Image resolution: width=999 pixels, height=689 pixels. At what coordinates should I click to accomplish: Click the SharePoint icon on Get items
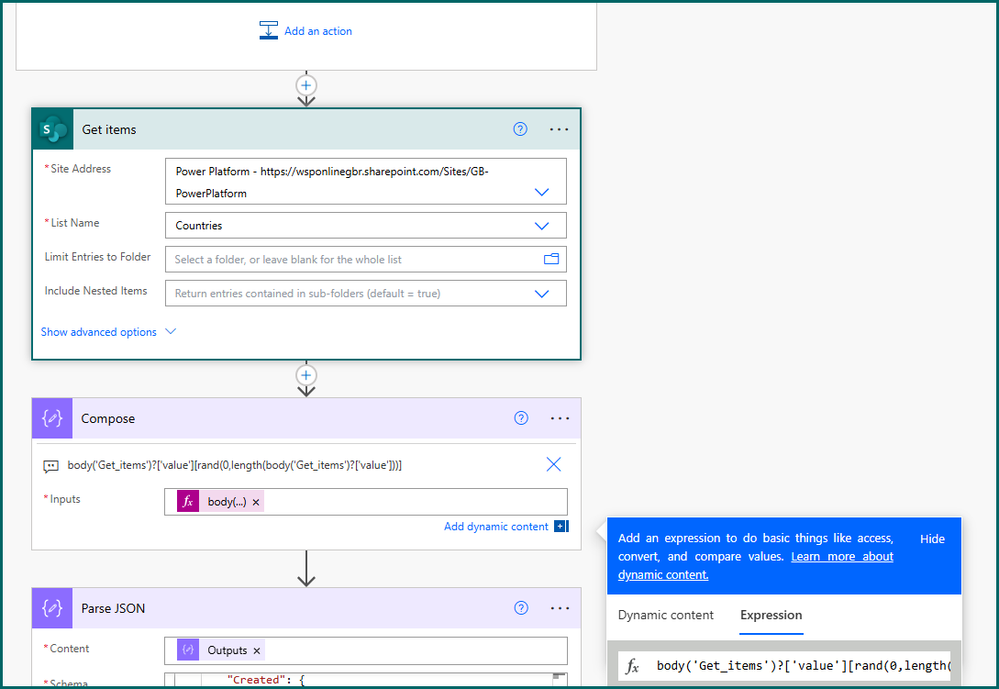point(53,129)
